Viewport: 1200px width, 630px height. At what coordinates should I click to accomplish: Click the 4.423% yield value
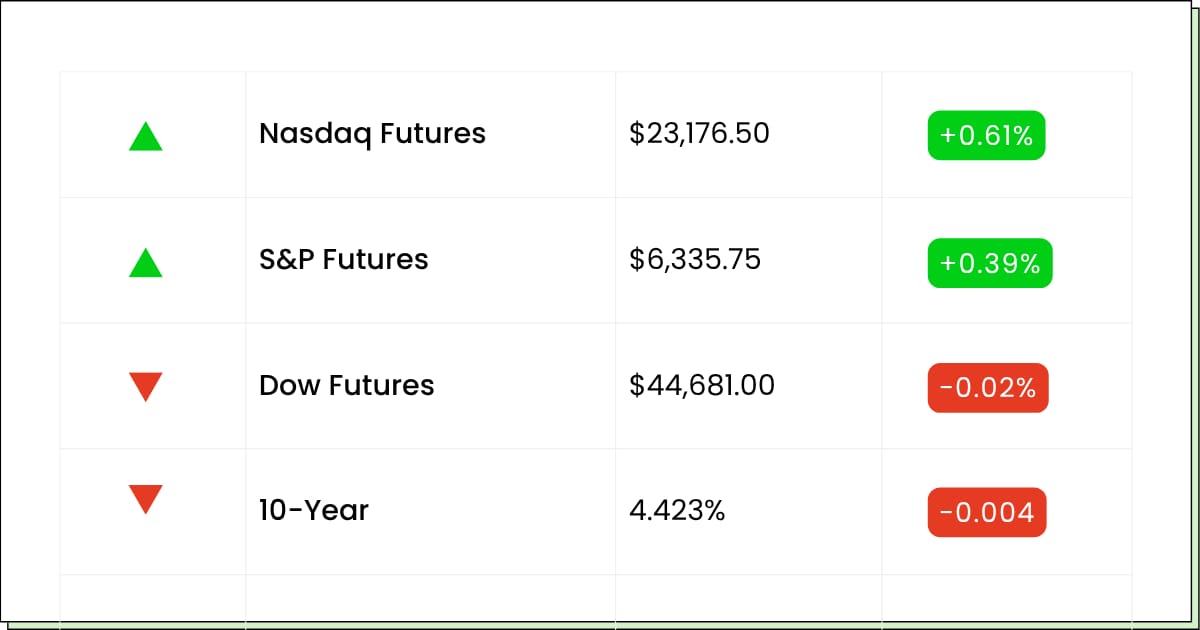tap(677, 511)
